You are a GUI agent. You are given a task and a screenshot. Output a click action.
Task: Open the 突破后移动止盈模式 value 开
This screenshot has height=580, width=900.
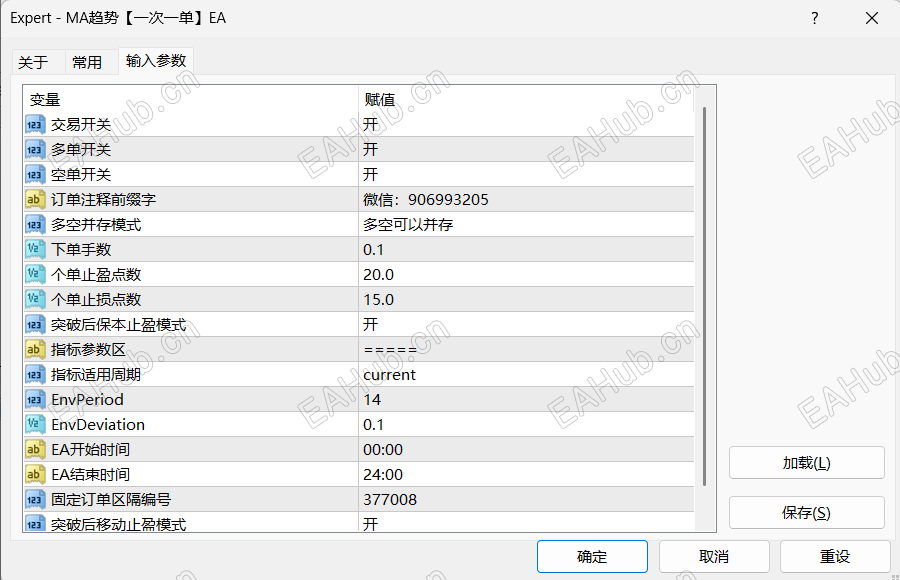coord(526,522)
